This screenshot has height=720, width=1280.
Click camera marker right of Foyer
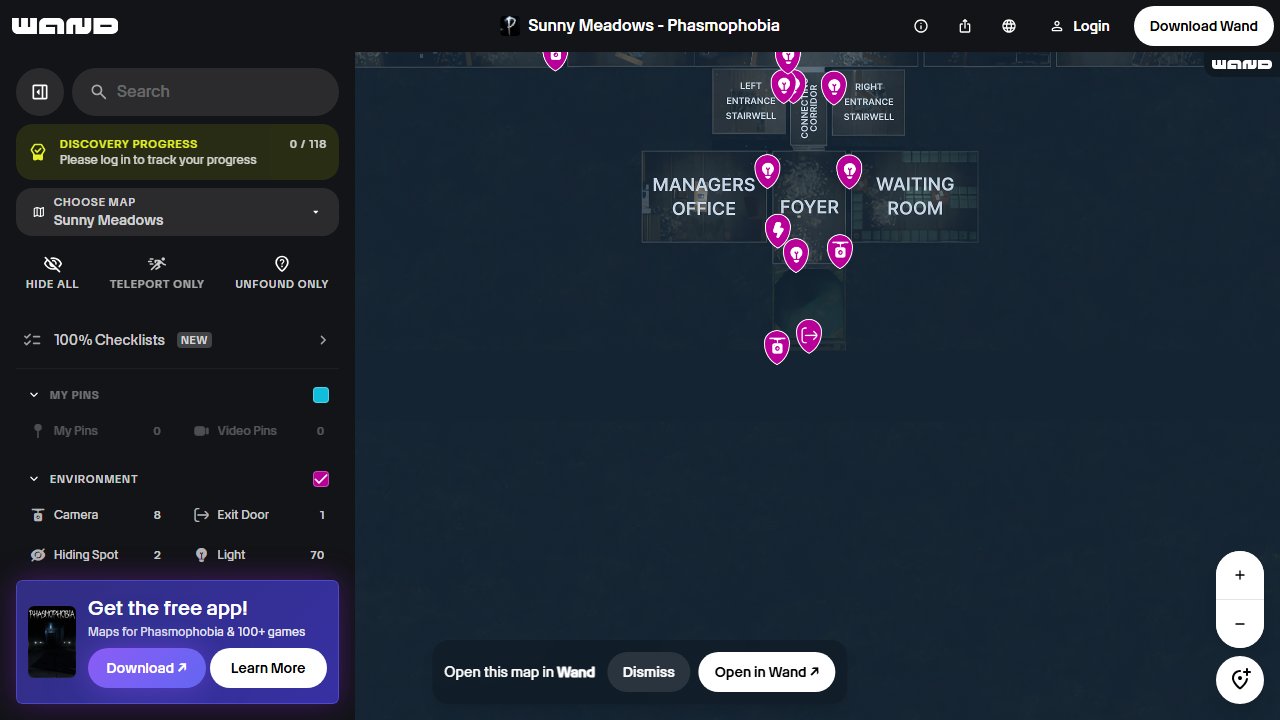click(x=840, y=251)
